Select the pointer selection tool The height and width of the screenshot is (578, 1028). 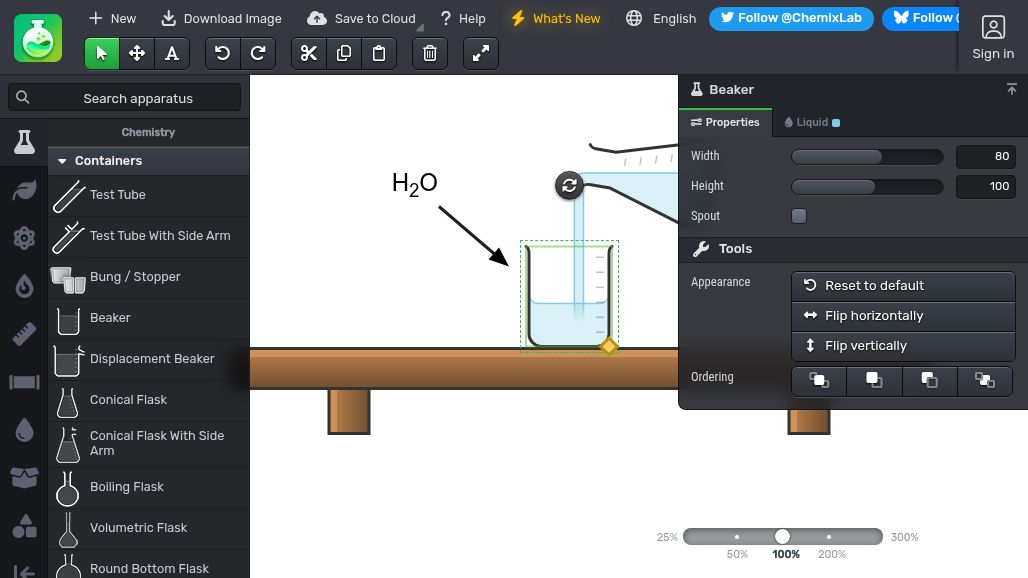[102, 53]
